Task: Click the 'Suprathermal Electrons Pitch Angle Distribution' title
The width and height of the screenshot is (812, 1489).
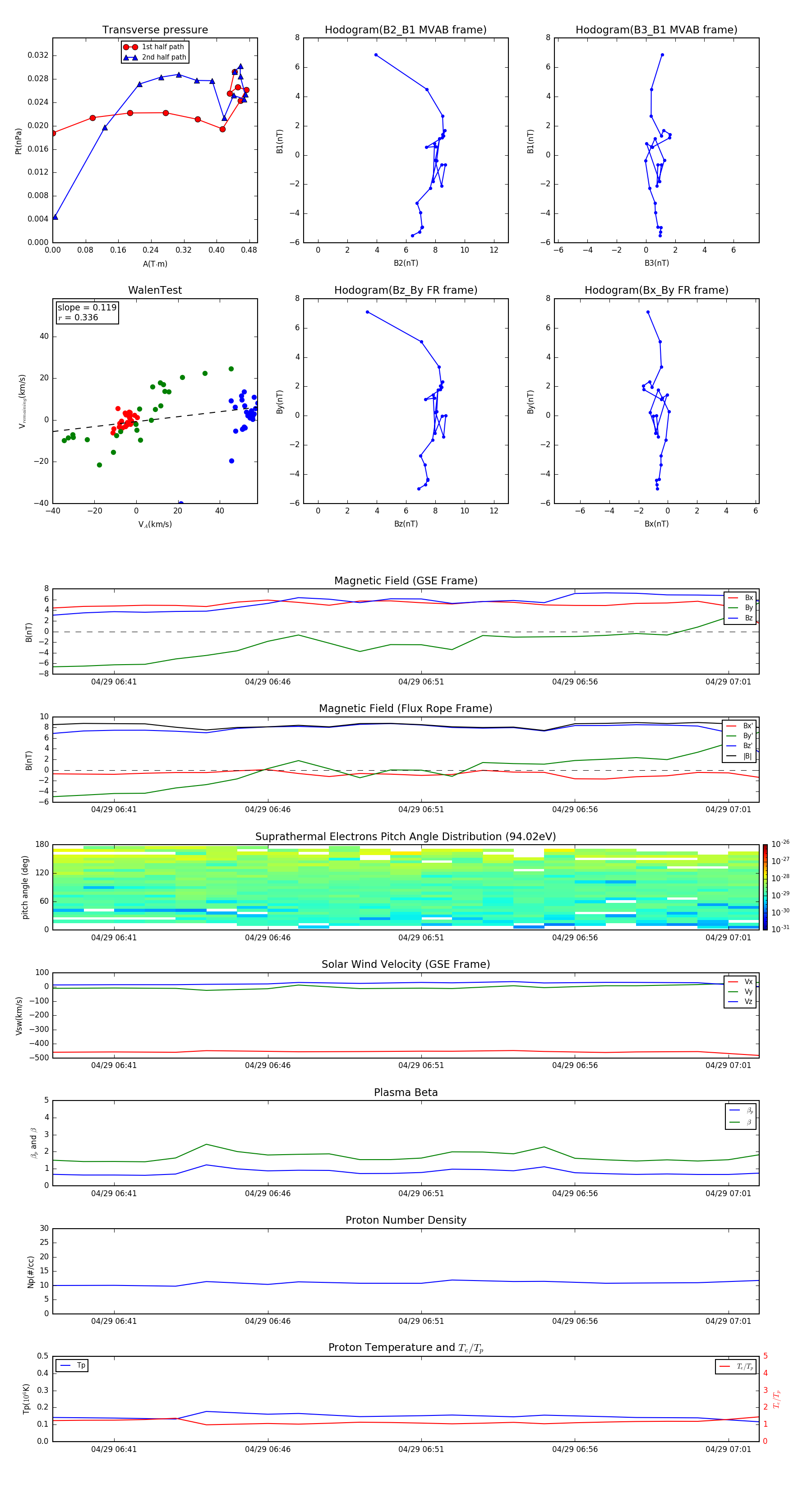Action: tap(406, 837)
